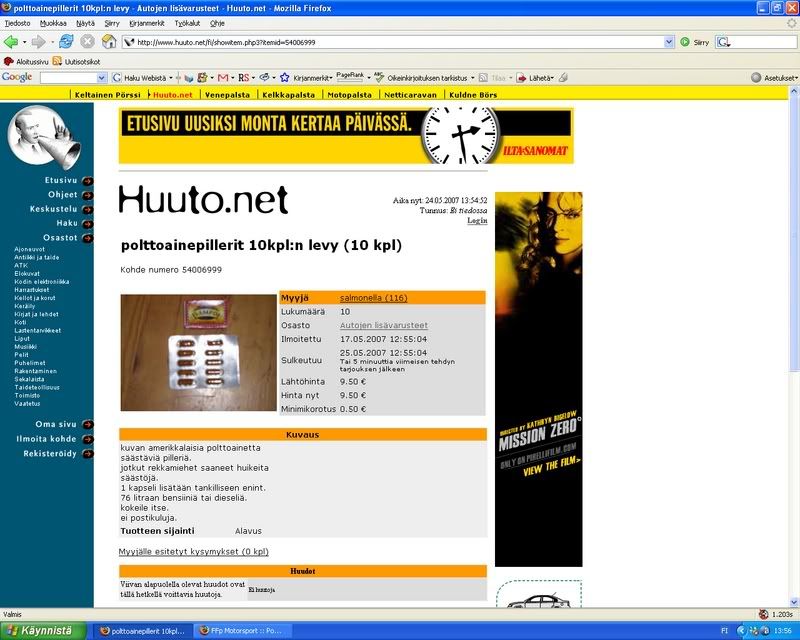This screenshot has width=800, height=640.
Task: Open the Home page icon
Action: click(109, 42)
